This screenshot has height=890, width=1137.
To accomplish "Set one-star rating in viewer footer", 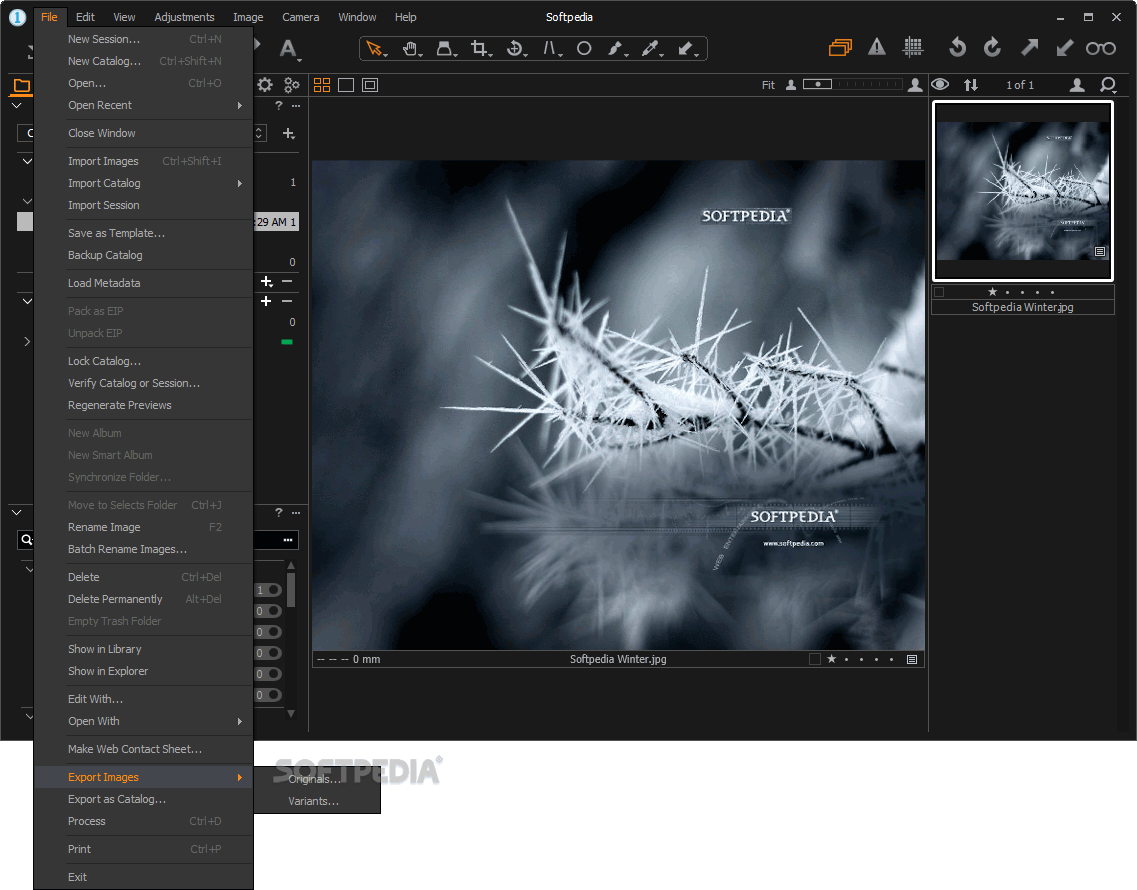I will pyautogui.click(x=832, y=659).
